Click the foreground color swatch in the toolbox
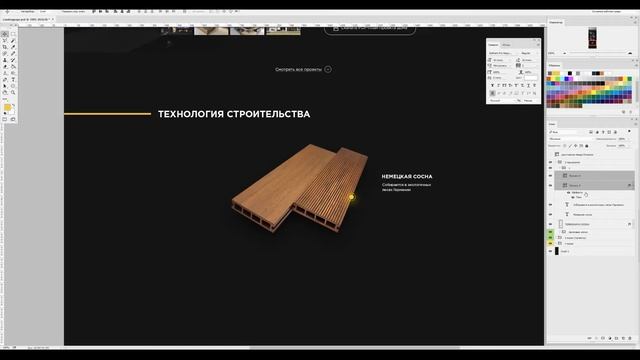This screenshot has width=640, height=360. (x=7, y=107)
